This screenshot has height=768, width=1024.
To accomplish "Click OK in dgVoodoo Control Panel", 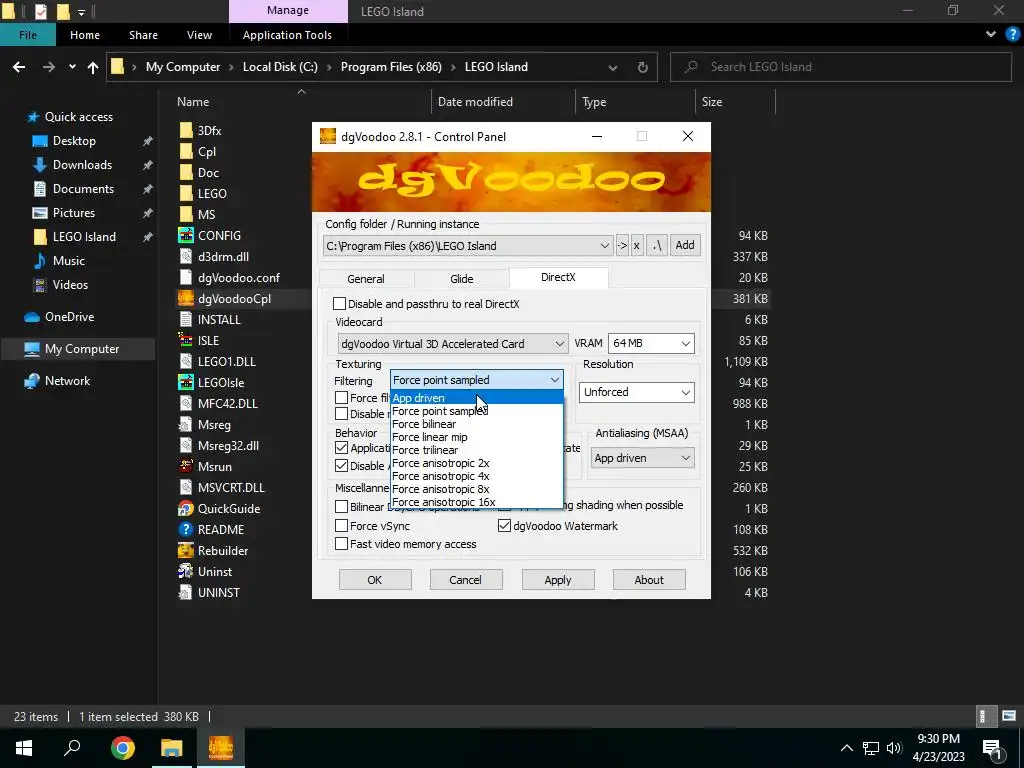I will click(375, 580).
